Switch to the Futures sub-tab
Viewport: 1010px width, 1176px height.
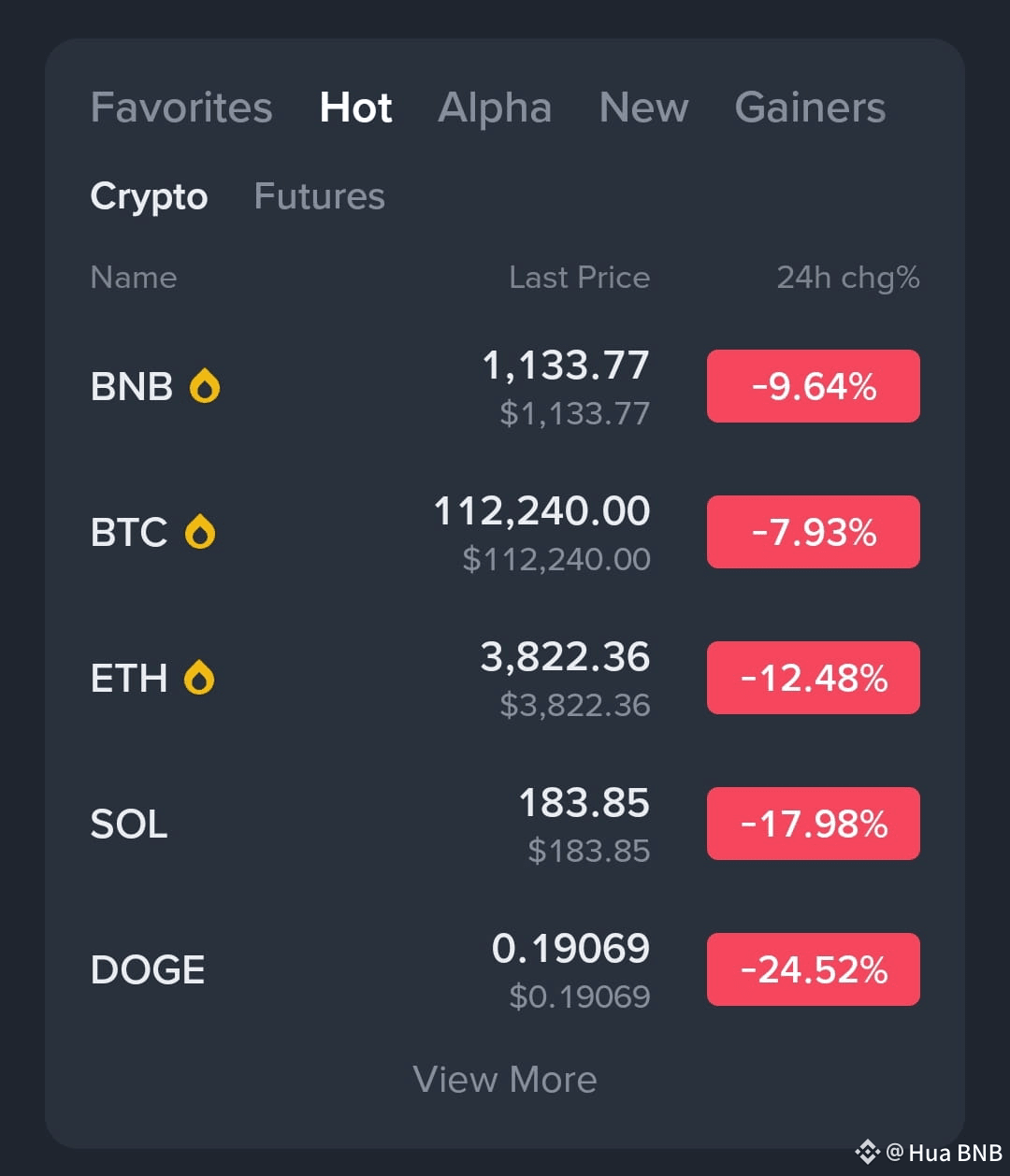click(x=319, y=196)
